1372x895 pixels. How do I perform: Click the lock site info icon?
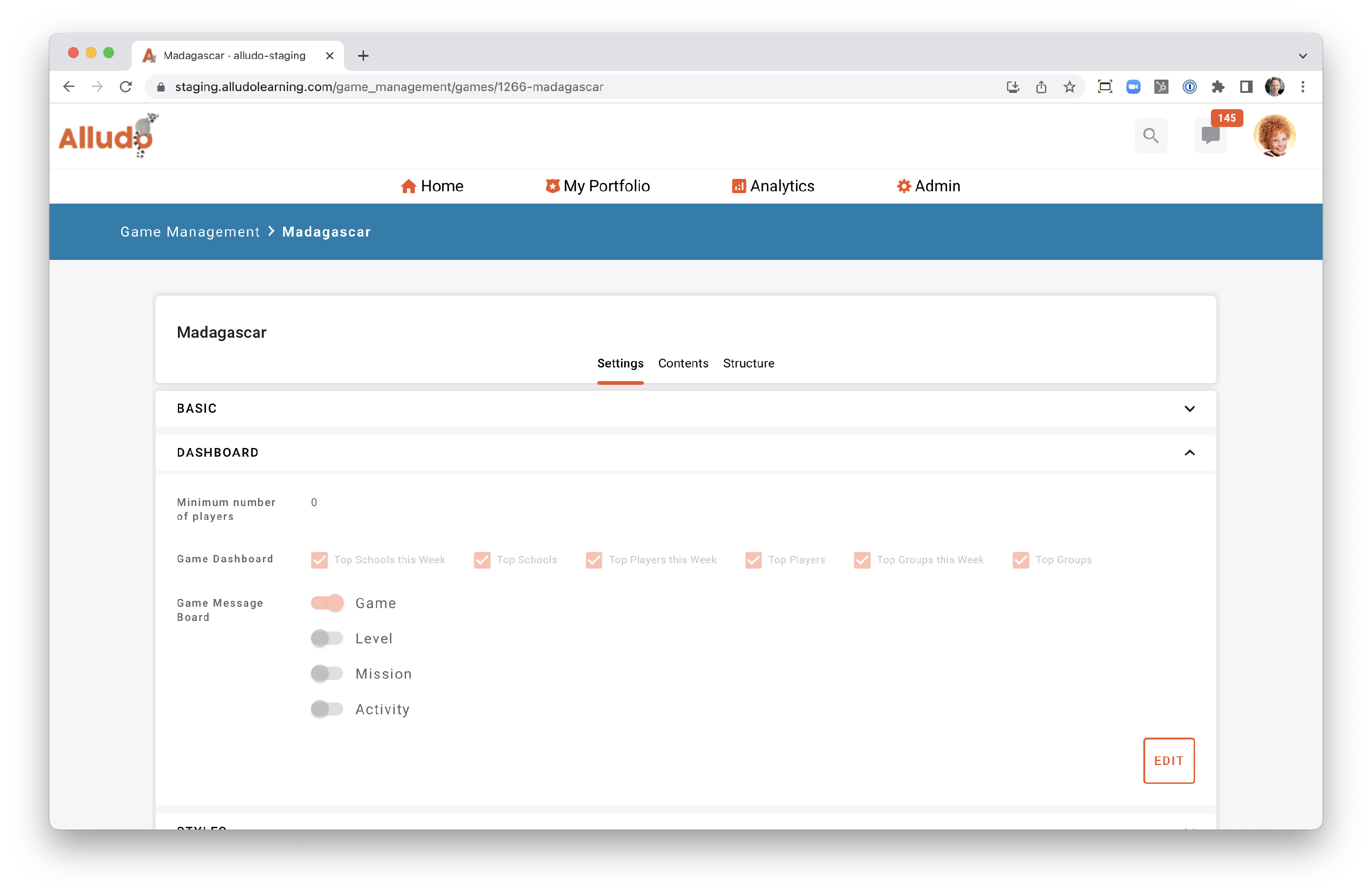(161, 86)
